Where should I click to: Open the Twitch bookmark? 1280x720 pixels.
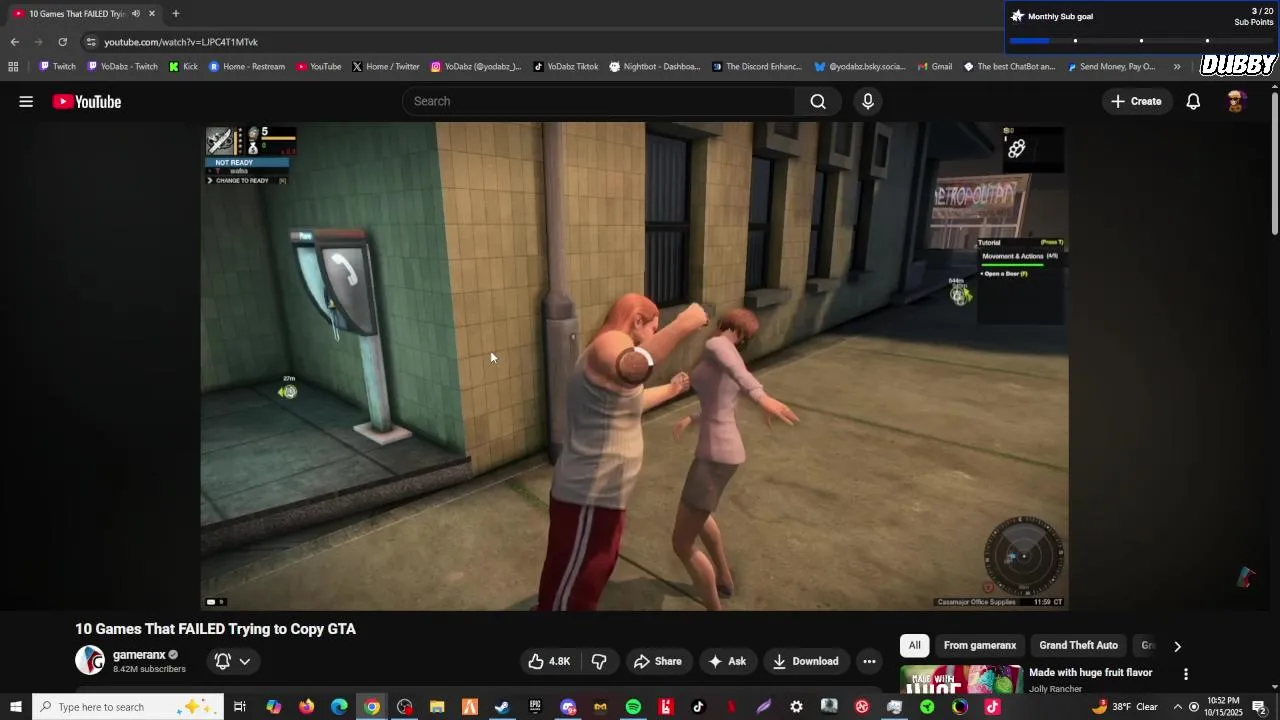pyautogui.click(x=57, y=67)
